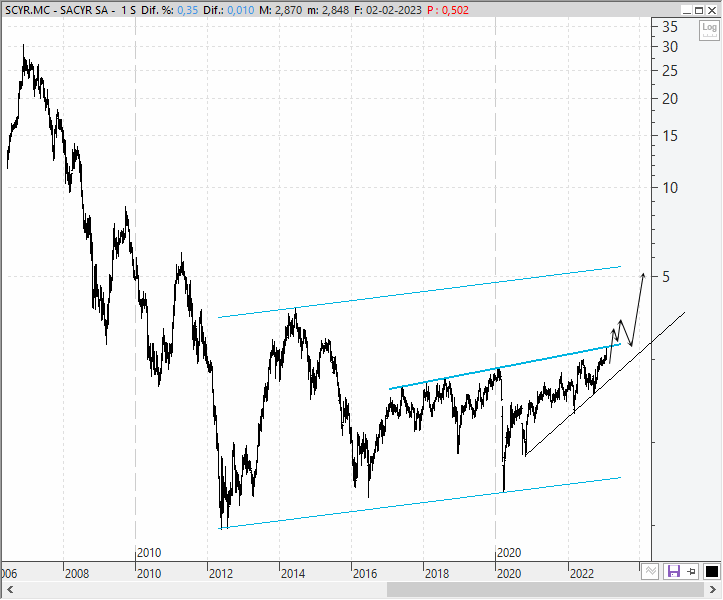The width and height of the screenshot is (723, 600).
Task: Toggle the Log scale button
Action: pyautogui.click(x=709, y=30)
